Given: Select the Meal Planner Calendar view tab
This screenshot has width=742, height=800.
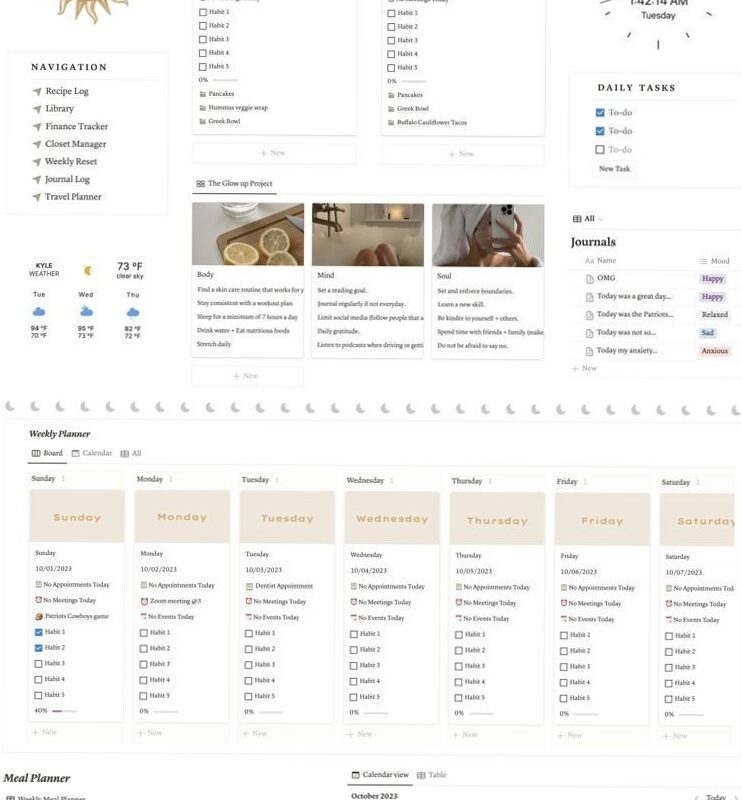Looking at the screenshot, I should (380, 774).
